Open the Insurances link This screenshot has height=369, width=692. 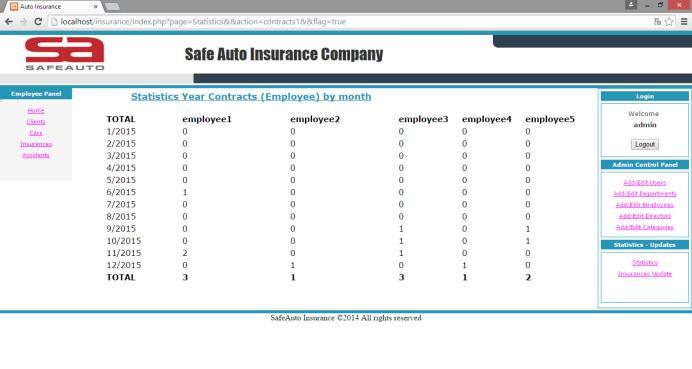pyautogui.click(x=36, y=144)
